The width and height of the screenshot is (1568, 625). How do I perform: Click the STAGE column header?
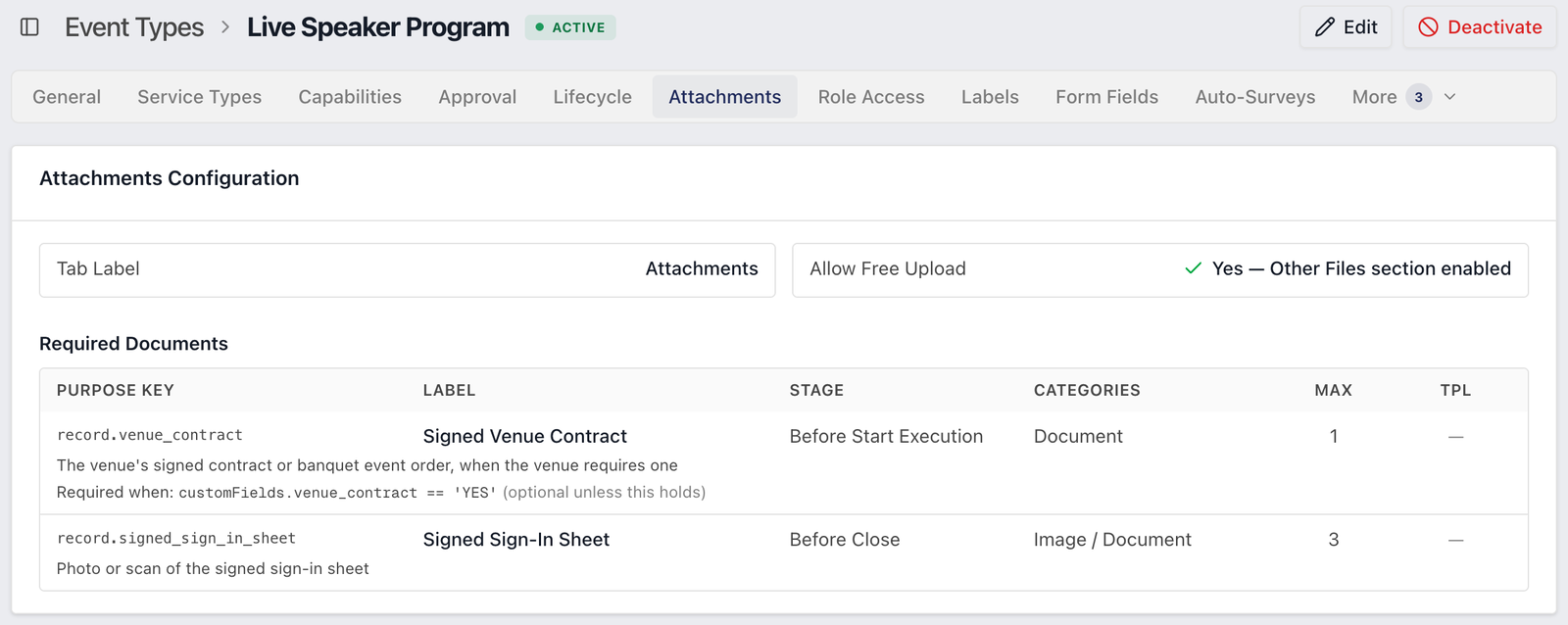pyautogui.click(x=816, y=390)
